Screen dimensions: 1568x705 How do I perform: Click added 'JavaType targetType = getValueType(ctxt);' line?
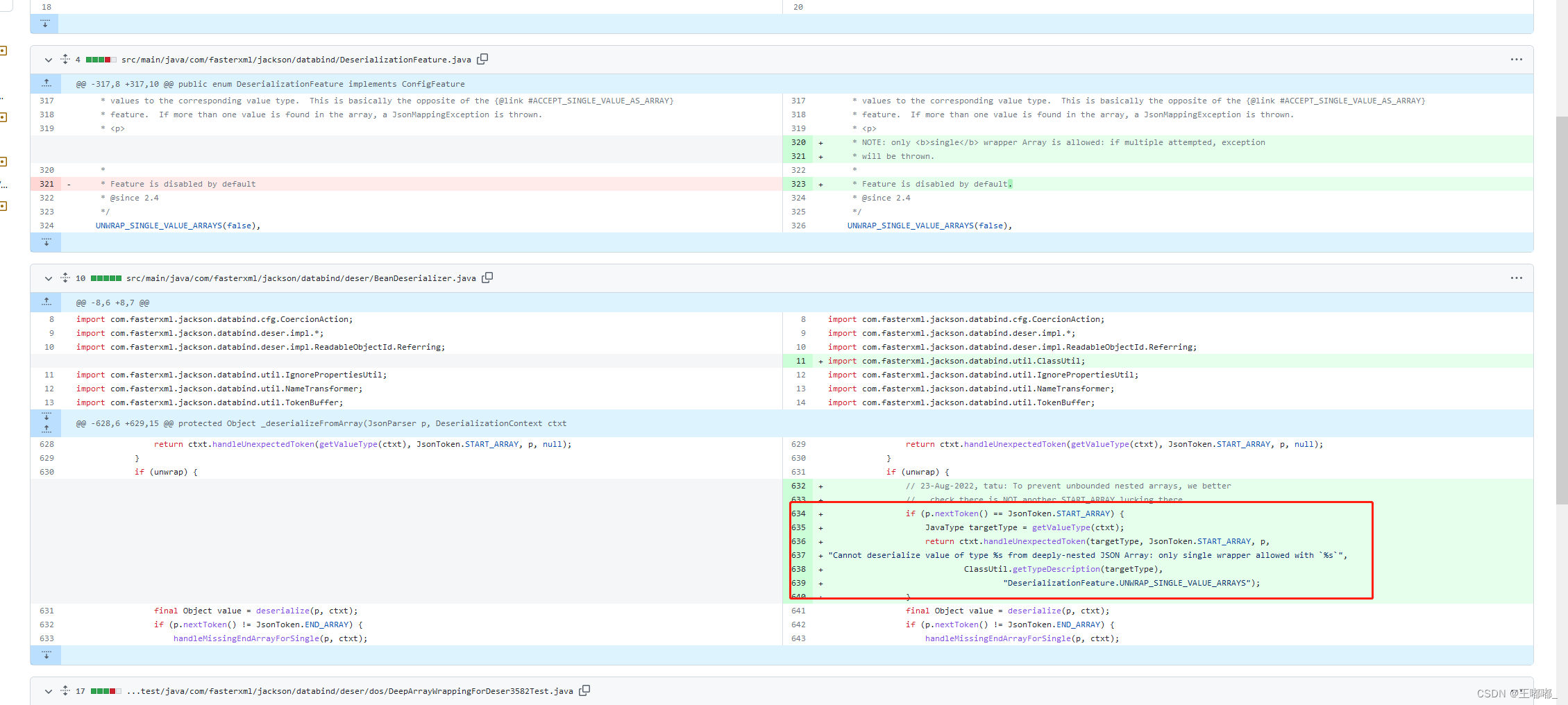tap(1025, 528)
